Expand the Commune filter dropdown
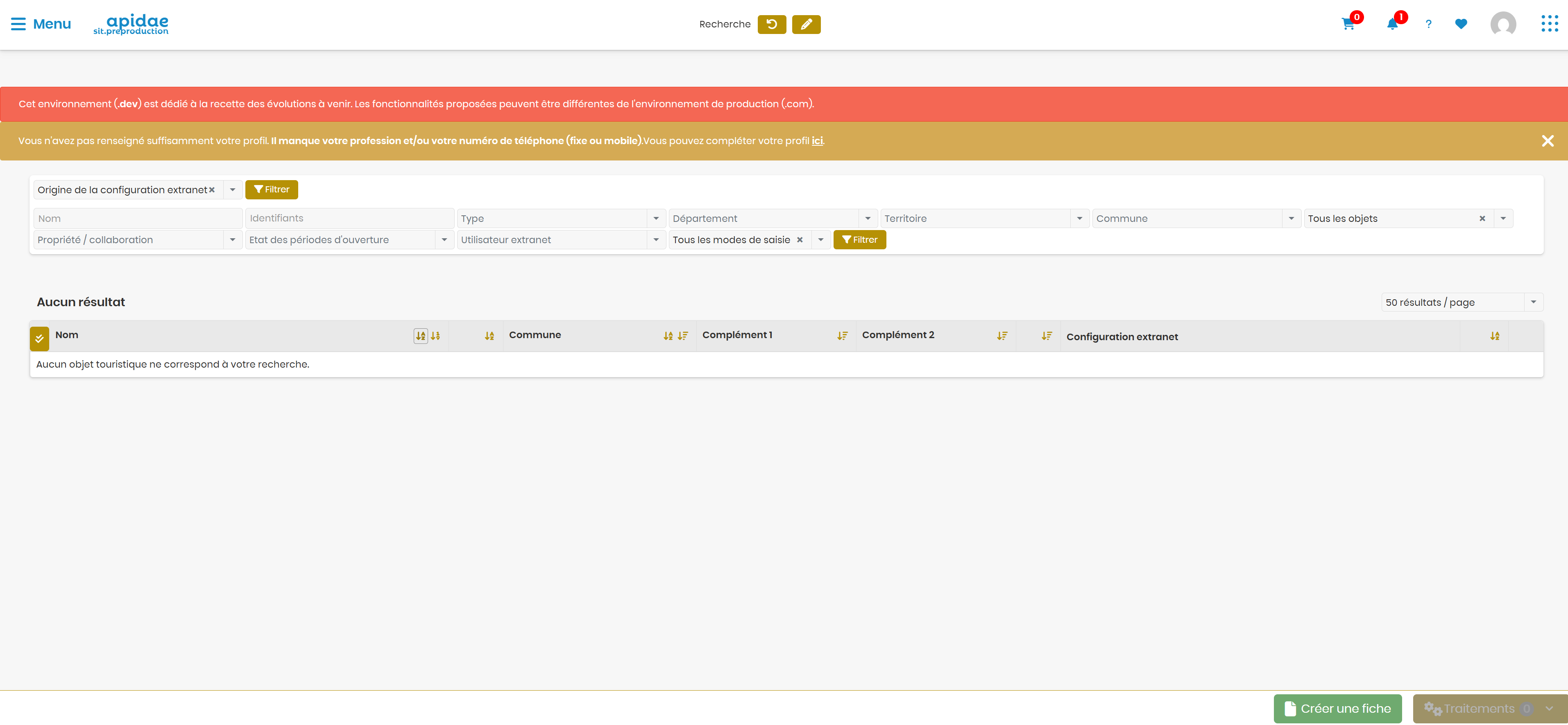 tap(1291, 218)
